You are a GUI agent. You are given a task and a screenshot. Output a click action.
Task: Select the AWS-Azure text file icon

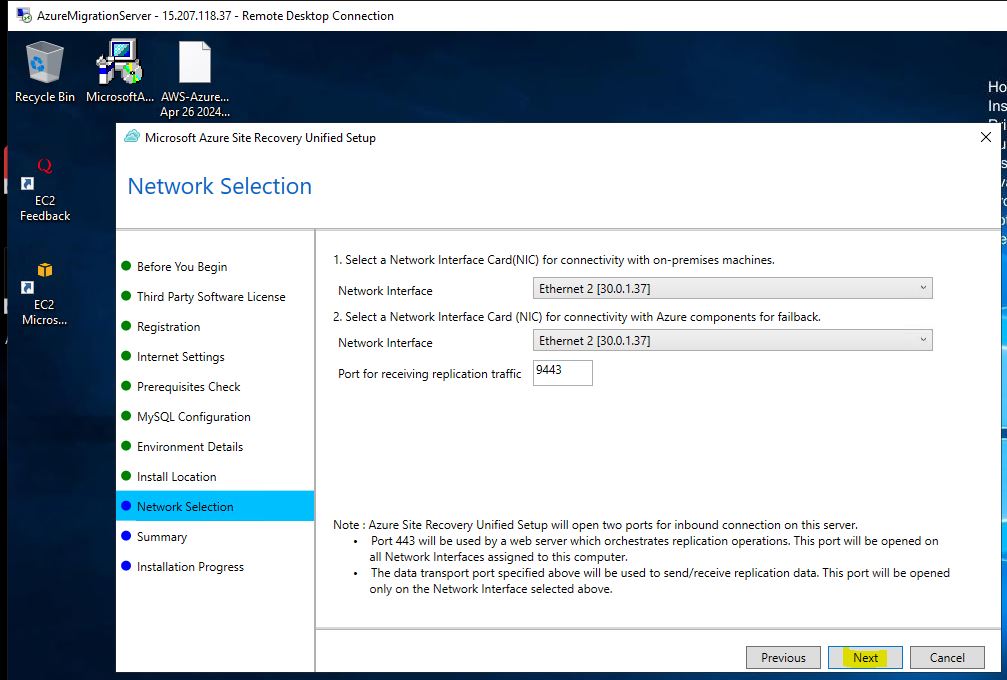pyautogui.click(x=194, y=65)
